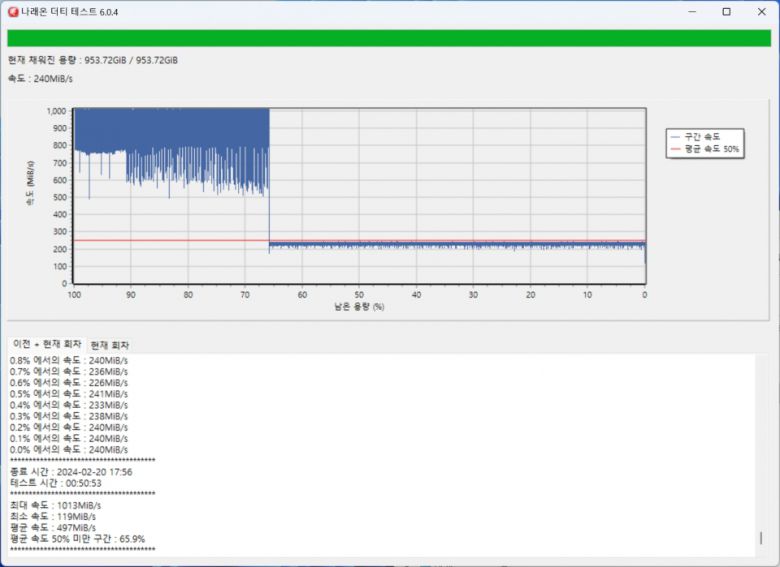Click the 평균 속도 50% legend entry
The height and width of the screenshot is (567, 780).
pos(711,148)
